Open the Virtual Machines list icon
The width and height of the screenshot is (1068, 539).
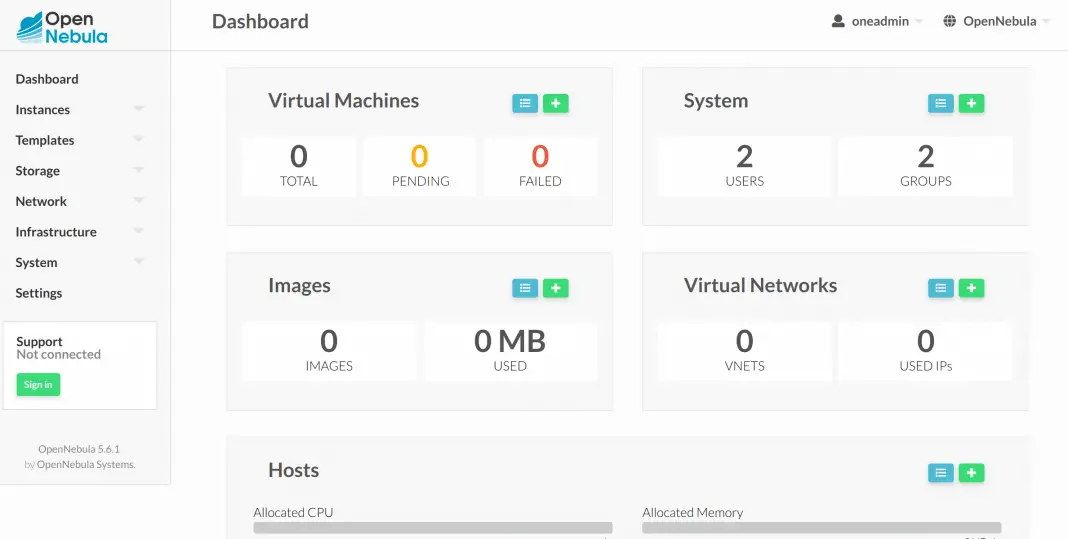pos(525,103)
